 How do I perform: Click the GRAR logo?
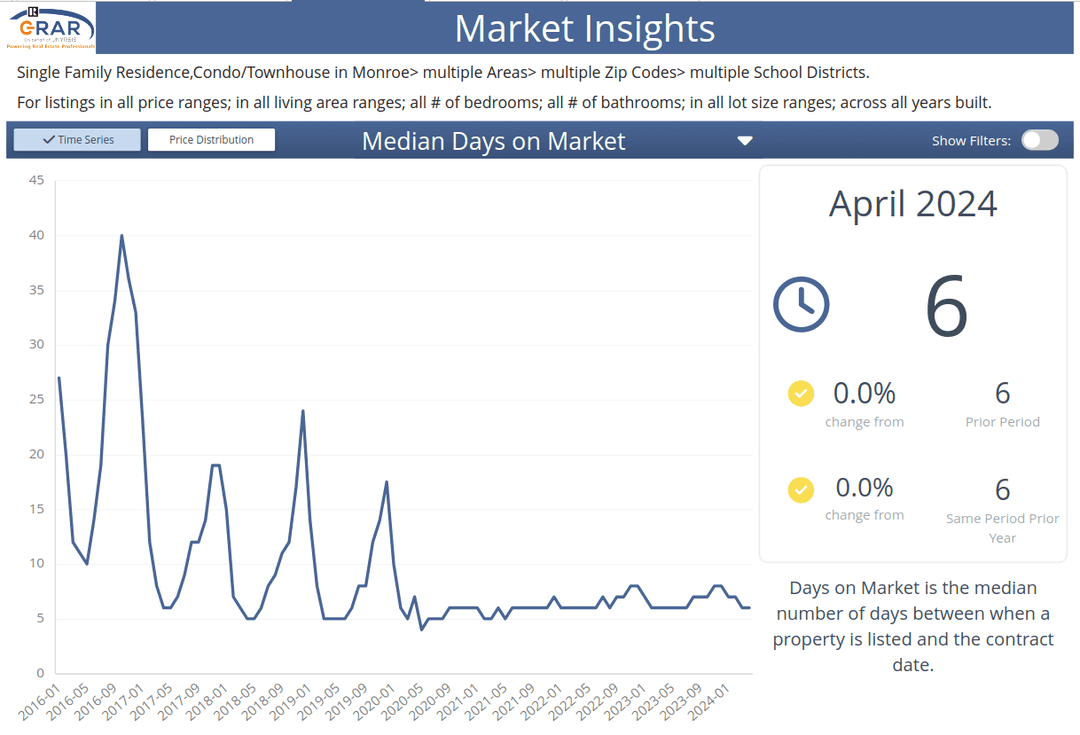pos(49,28)
